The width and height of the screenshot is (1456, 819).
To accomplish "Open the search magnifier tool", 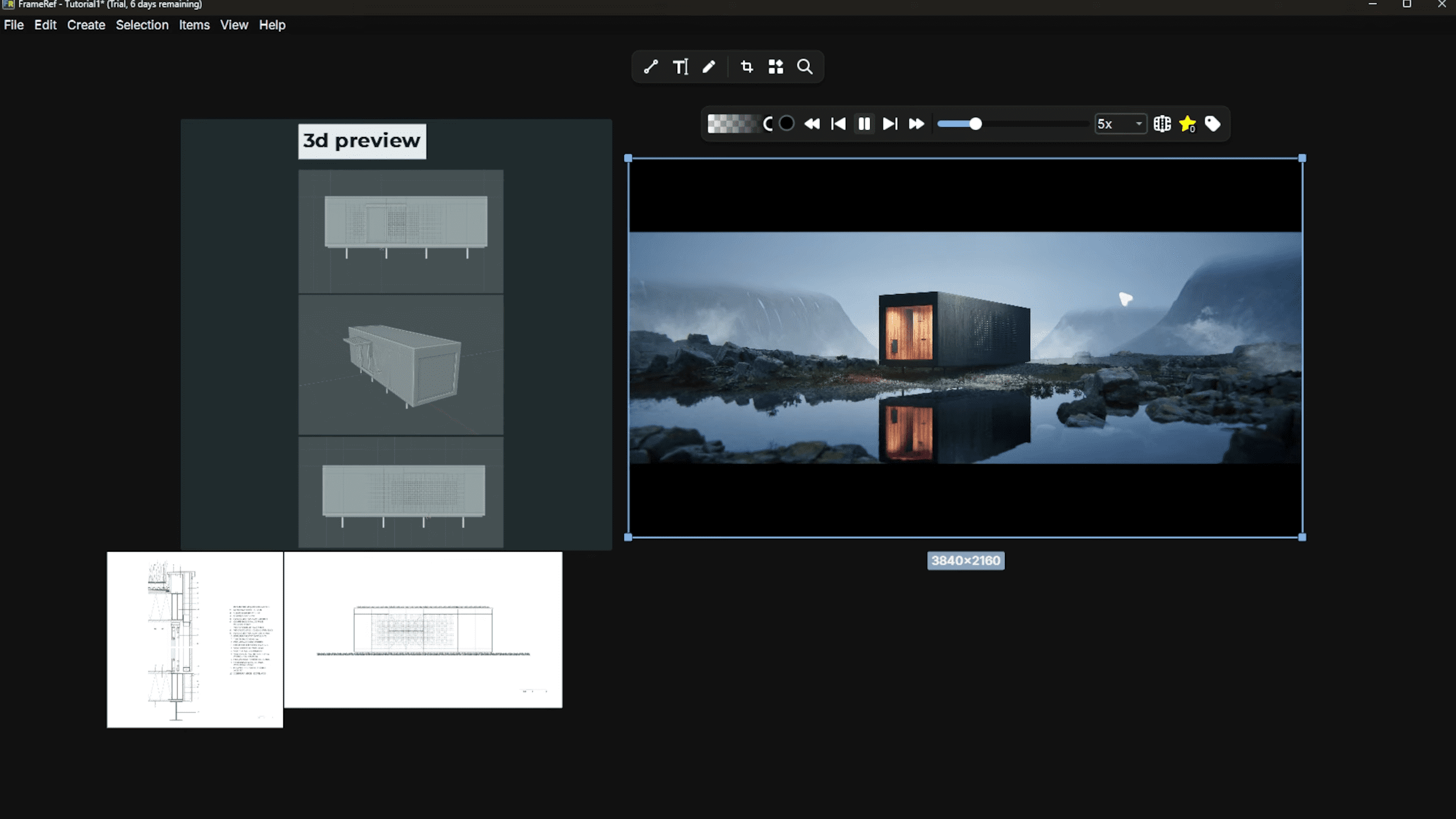I will (805, 67).
